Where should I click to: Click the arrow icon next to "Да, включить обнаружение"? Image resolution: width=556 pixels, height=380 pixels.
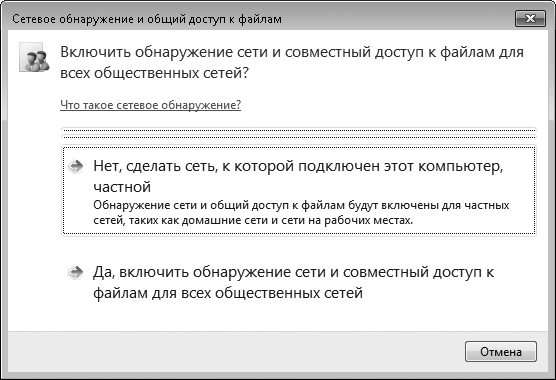coord(76,272)
